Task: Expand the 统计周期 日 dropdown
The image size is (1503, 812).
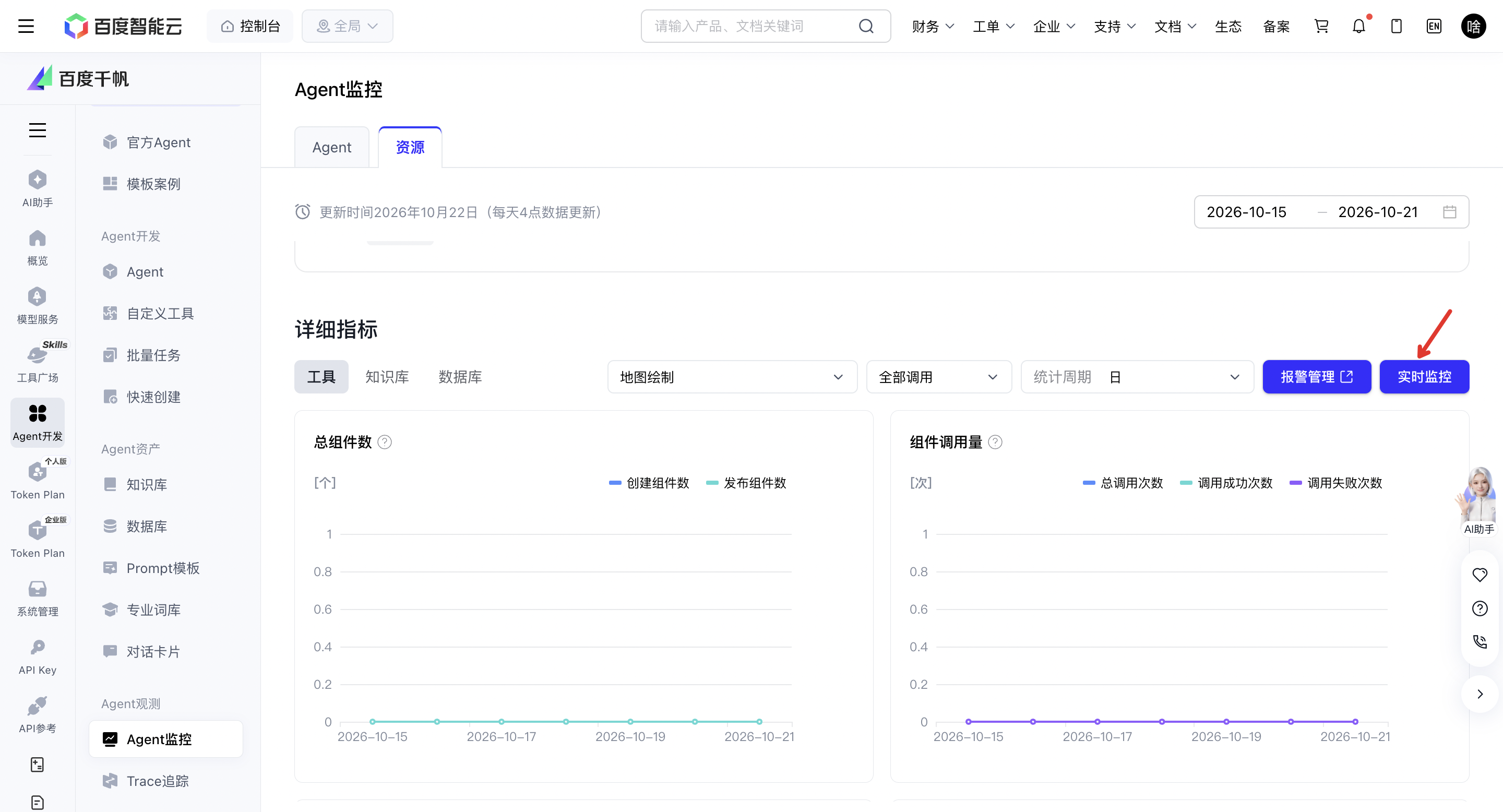Action: [x=1137, y=377]
